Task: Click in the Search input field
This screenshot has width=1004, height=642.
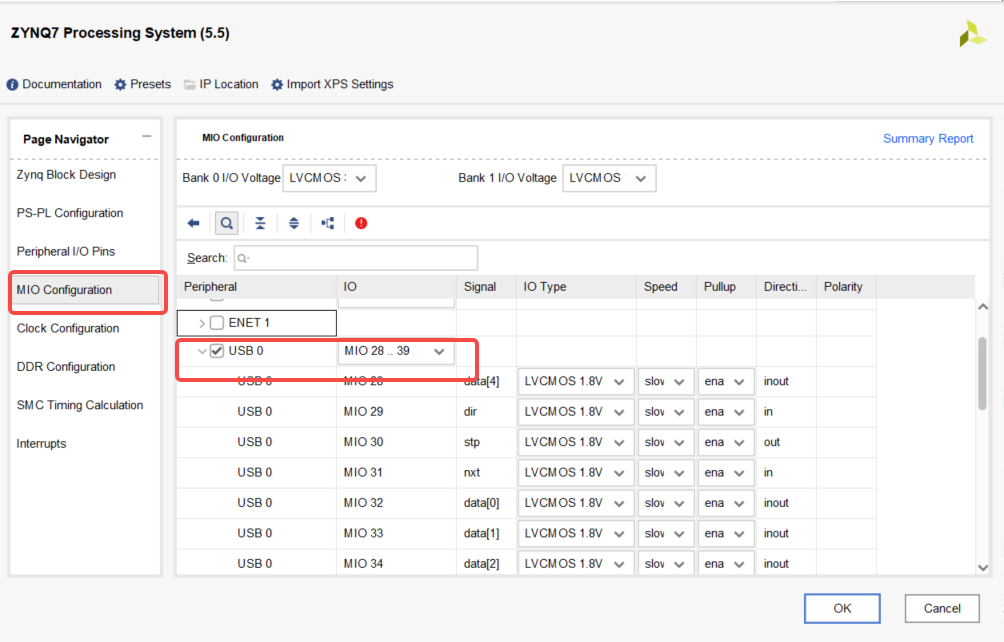Action: (355, 258)
